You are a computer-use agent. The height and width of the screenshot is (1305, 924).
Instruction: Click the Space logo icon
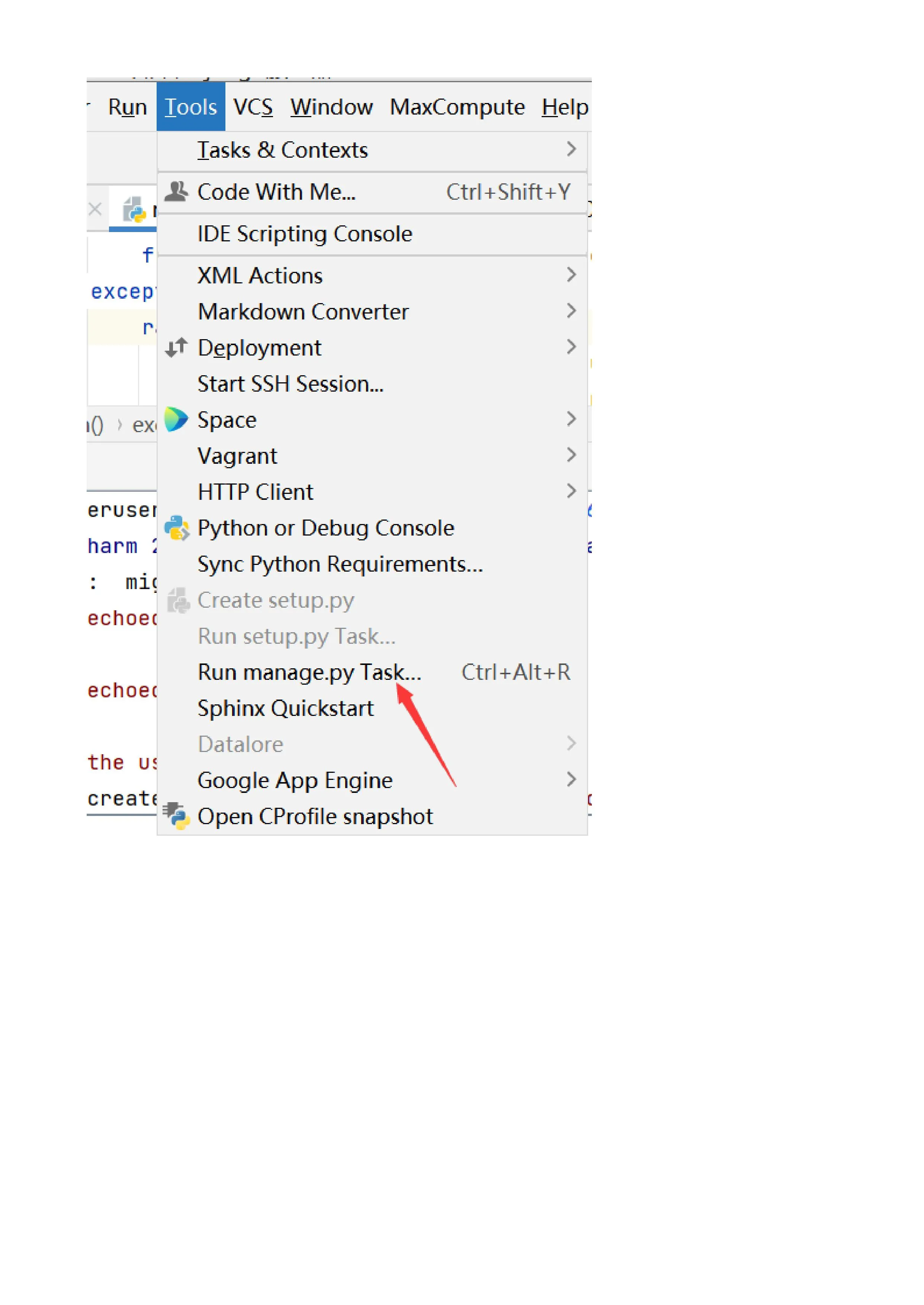coord(176,419)
